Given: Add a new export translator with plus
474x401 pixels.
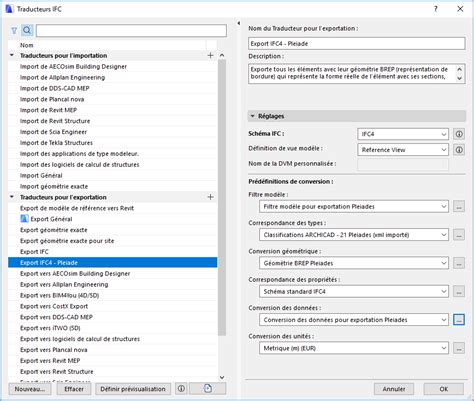Looking at the screenshot, I should point(210,197).
